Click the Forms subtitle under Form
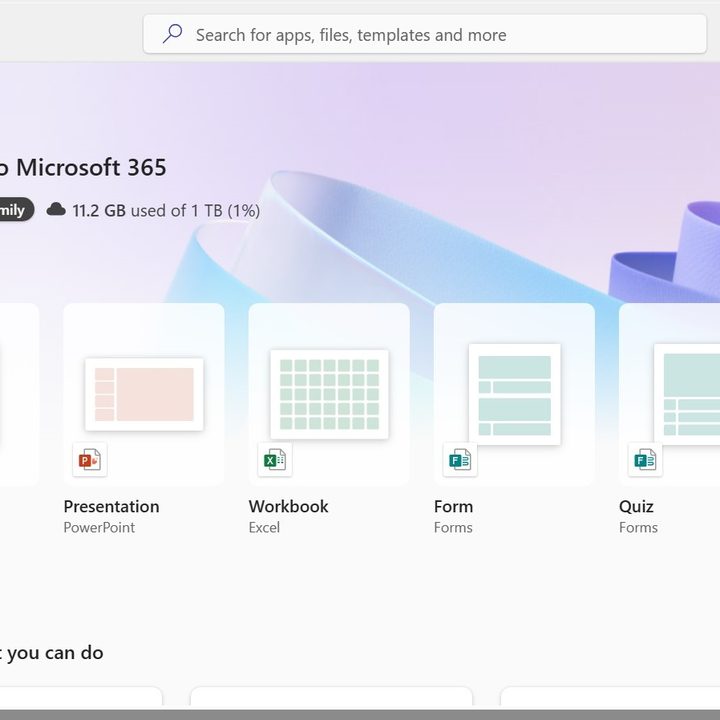This screenshot has height=720, width=720. click(x=453, y=527)
